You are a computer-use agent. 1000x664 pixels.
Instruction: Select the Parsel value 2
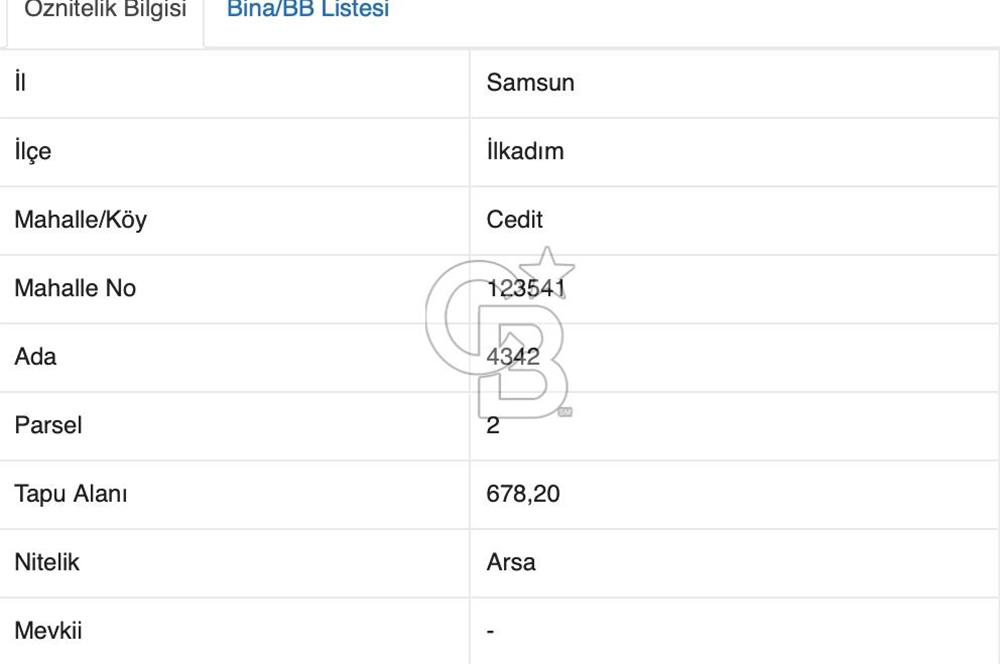tap(493, 425)
